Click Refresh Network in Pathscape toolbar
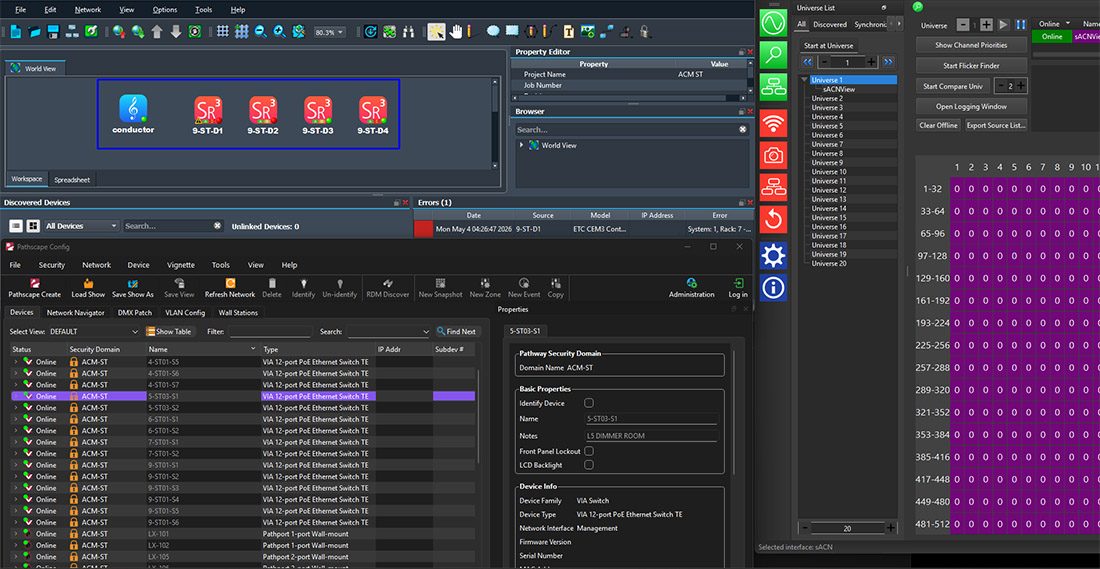1100x569 pixels. pyautogui.click(x=230, y=288)
